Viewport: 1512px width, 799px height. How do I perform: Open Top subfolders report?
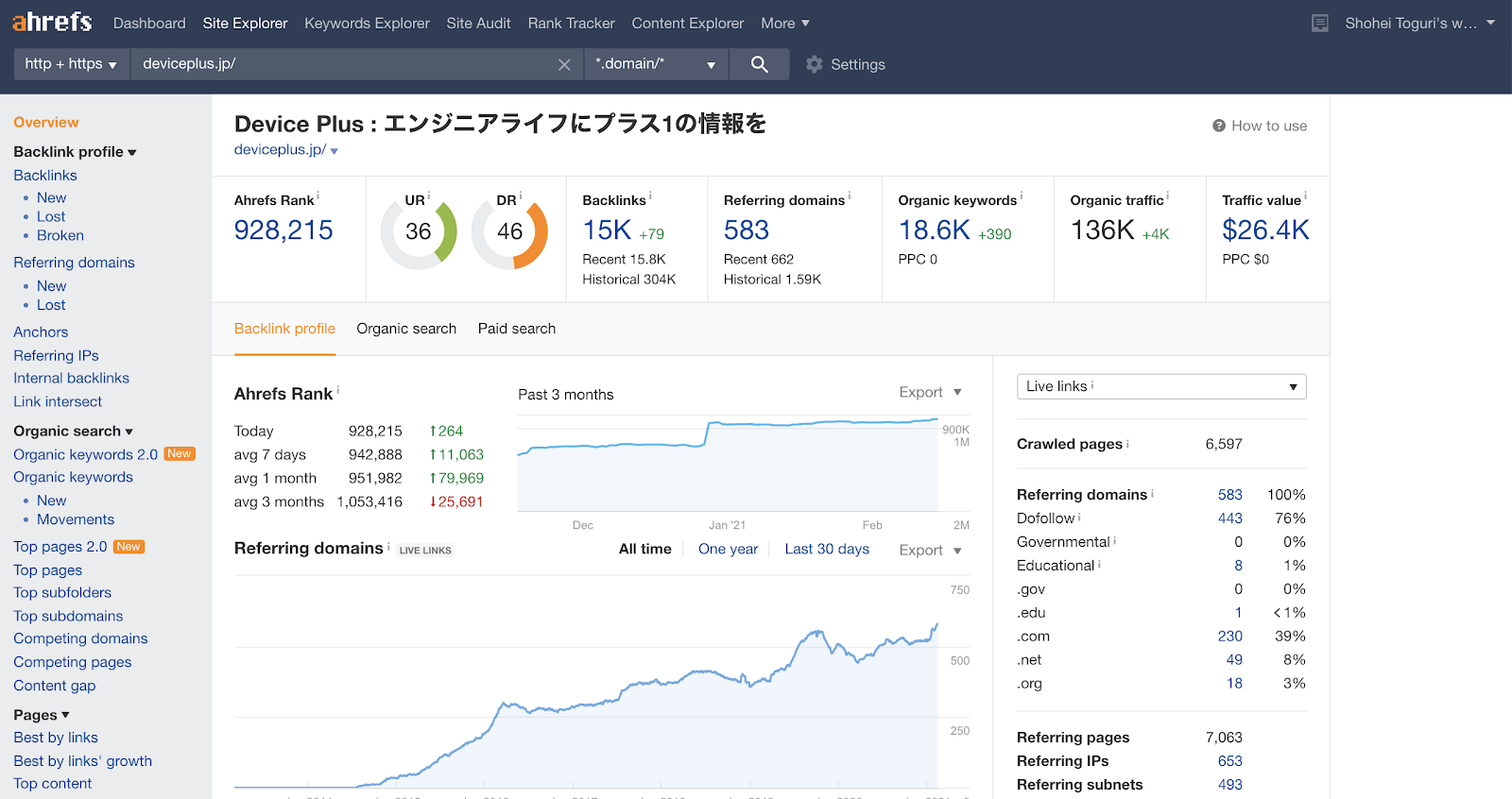click(x=62, y=592)
